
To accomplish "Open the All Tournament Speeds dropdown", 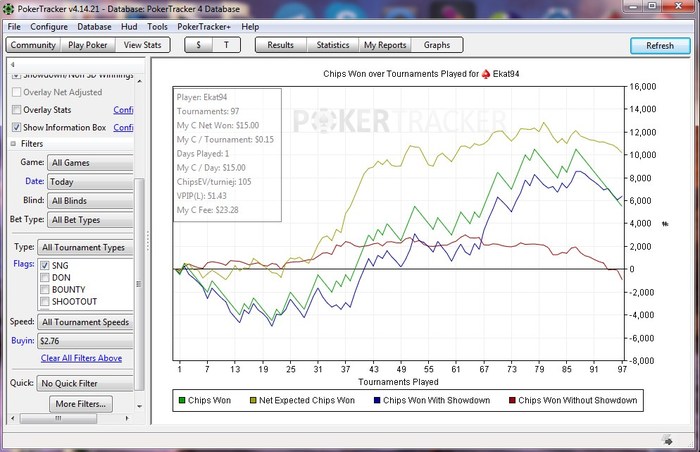I will click(85, 322).
